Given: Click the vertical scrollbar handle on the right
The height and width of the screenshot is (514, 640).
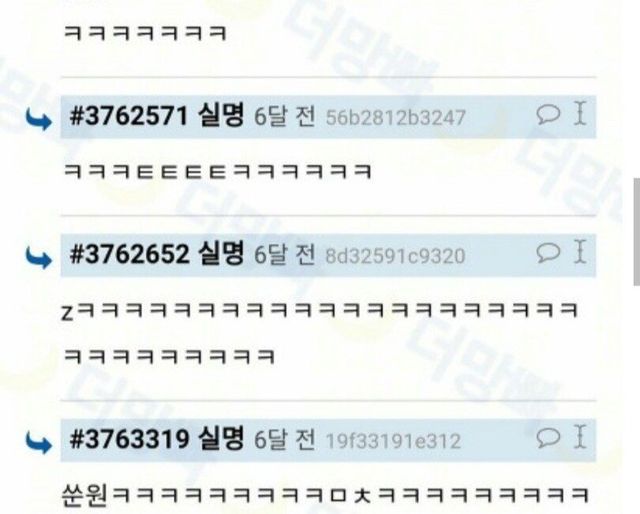Looking at the screenshot, I should pyautogui.click(x=637, y=231).
